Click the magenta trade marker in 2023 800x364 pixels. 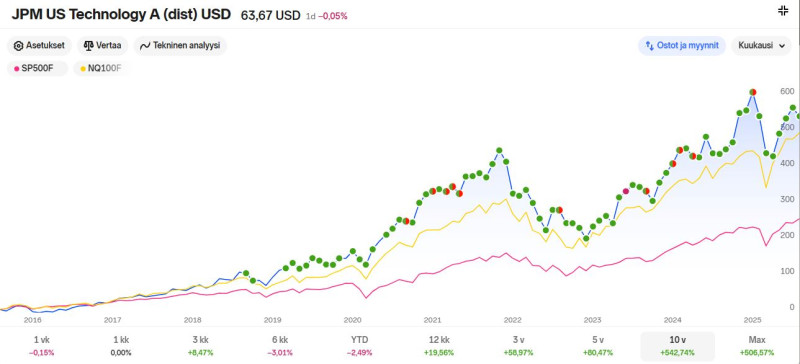click(x=626, y=191)
